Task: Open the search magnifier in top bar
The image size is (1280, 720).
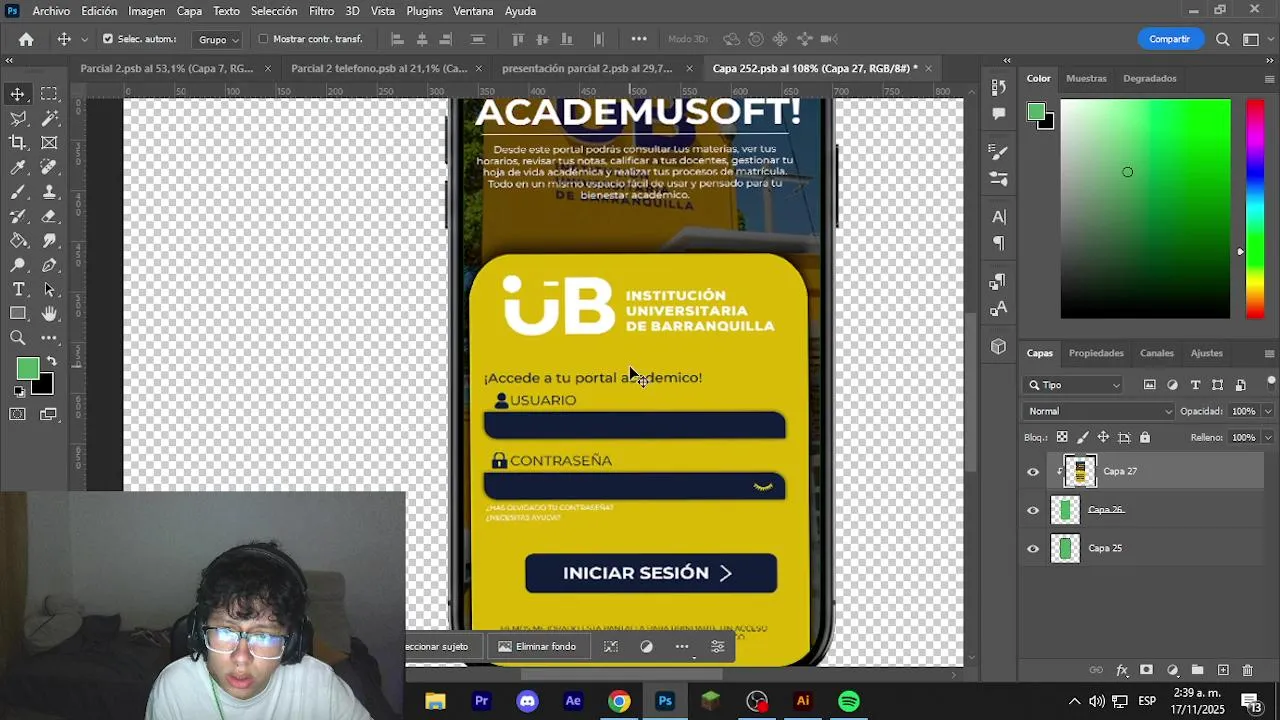Action: (1222, 39)
